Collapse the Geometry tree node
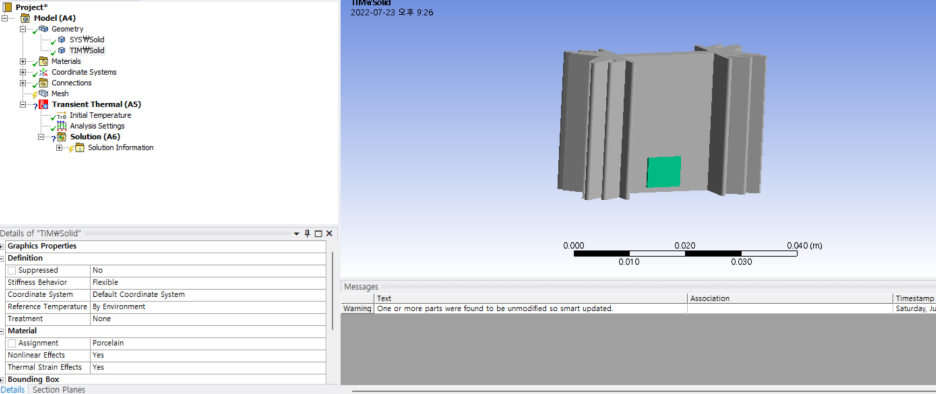 tap(23, 29)
